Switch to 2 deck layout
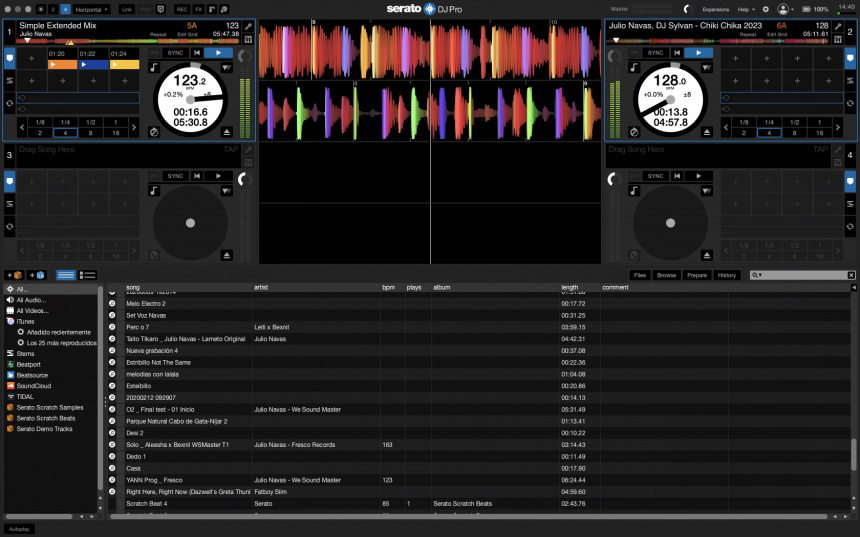 [x=53, y=9]
